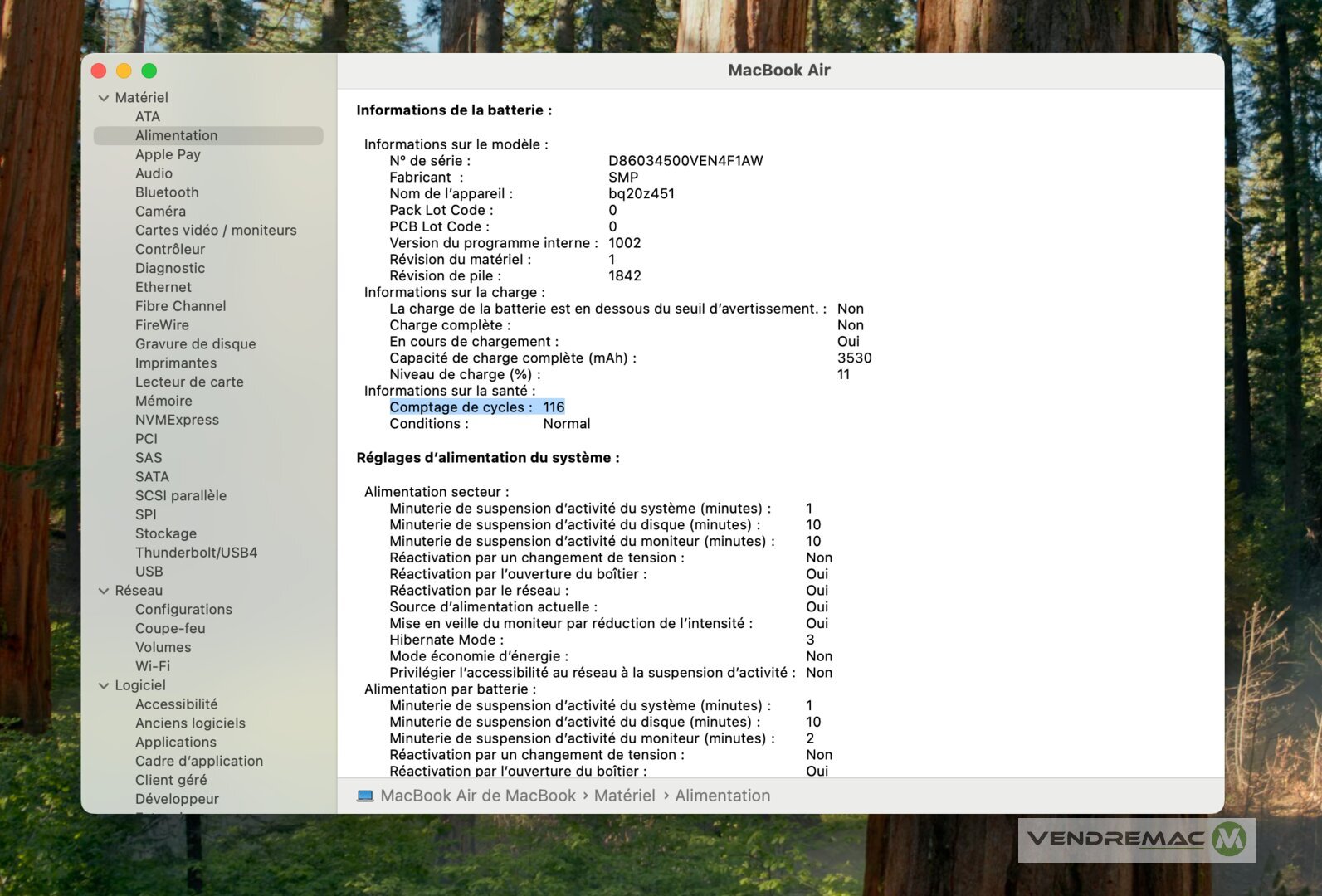
Task: Click the yellow minimize window button
Action: pos(124,71)
